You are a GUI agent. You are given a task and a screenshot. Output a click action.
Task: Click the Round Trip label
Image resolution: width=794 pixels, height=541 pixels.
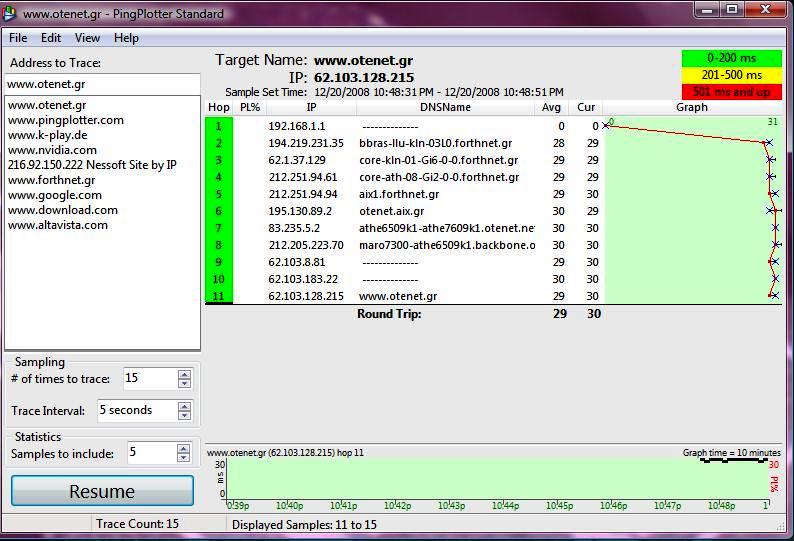click(x=389, y=314)
